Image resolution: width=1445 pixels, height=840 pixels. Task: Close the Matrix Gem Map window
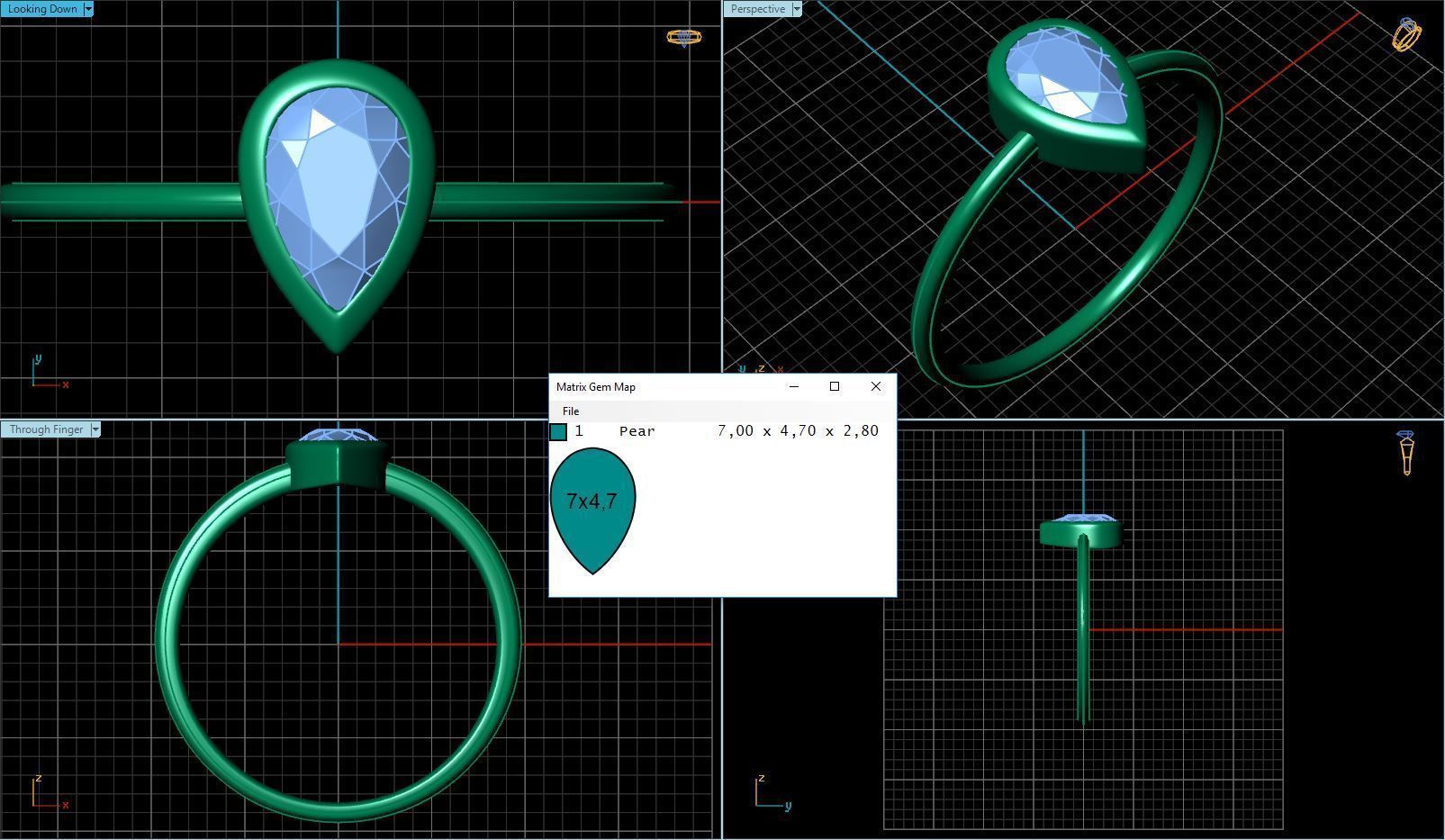tap(876, 386)
